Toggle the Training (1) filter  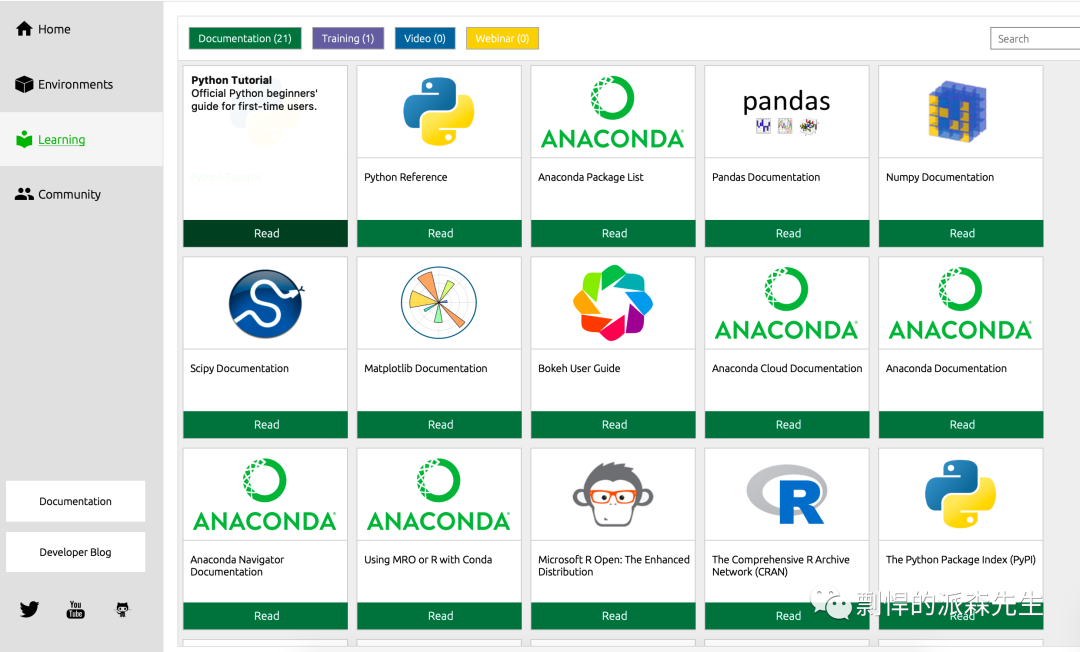click(348, 39)
